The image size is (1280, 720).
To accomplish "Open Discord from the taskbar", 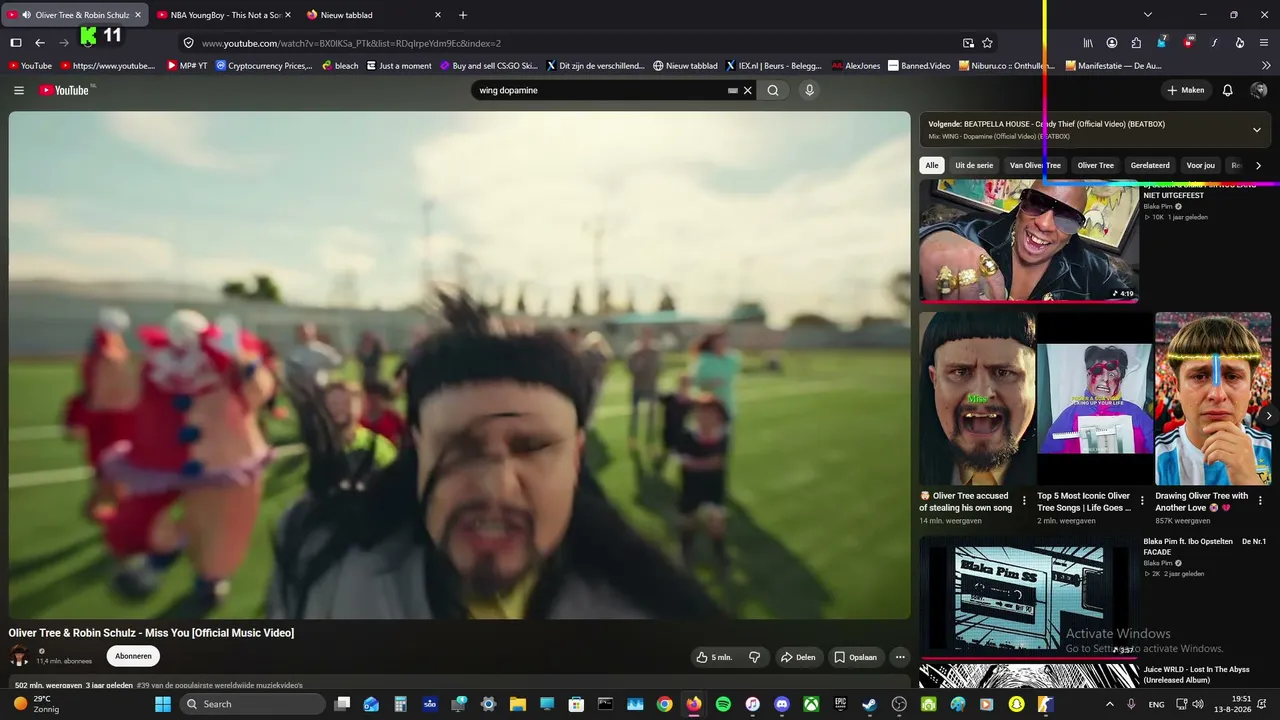I will click(782, 704).
